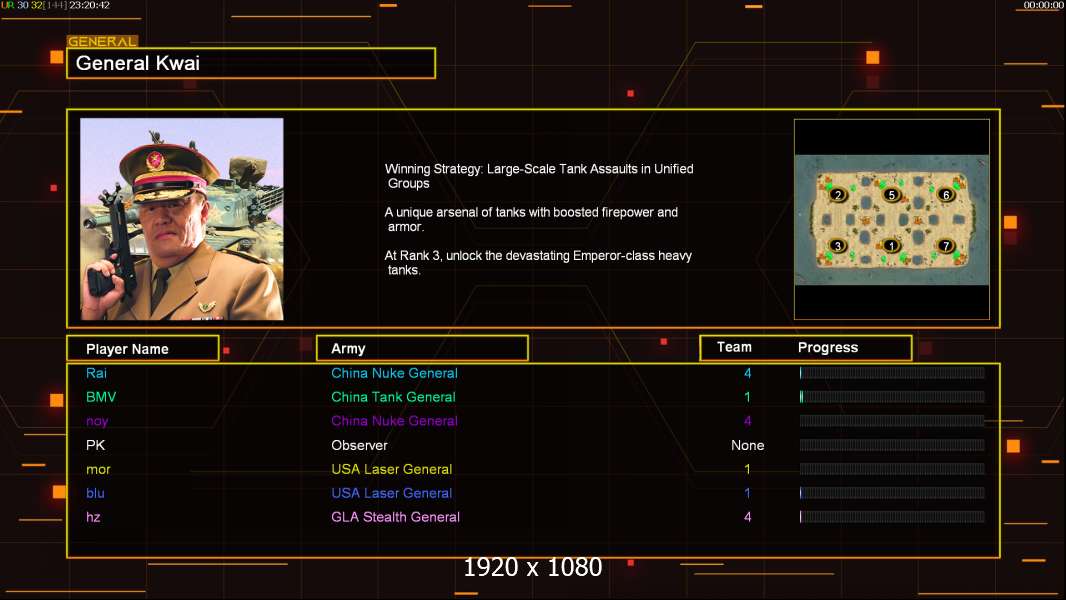1066x600 pixels.
Task: Click the Army column header
Action: coord(422,349)
